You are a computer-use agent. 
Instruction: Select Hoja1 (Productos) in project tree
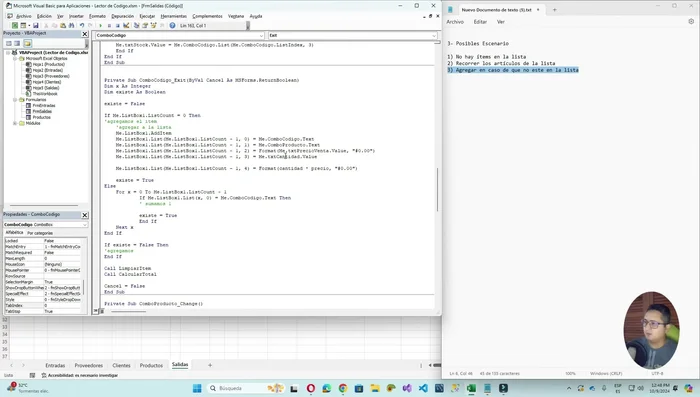pyautogui.click(x=48, y=64)
